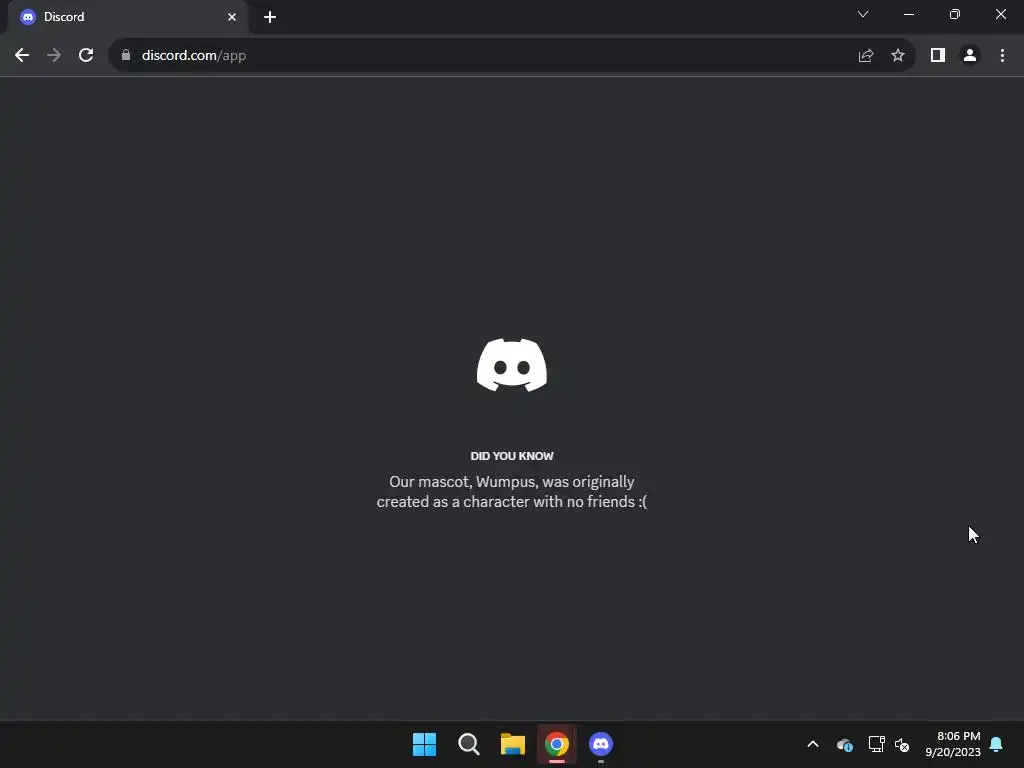Open the clock showing 8:06 PM

pos(953,744)
